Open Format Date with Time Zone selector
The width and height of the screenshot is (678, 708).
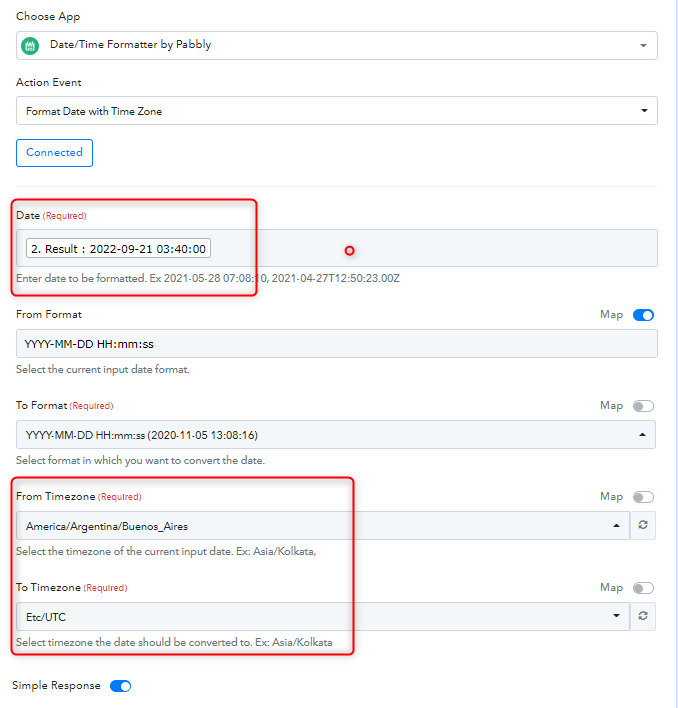[x=337, y=111]
